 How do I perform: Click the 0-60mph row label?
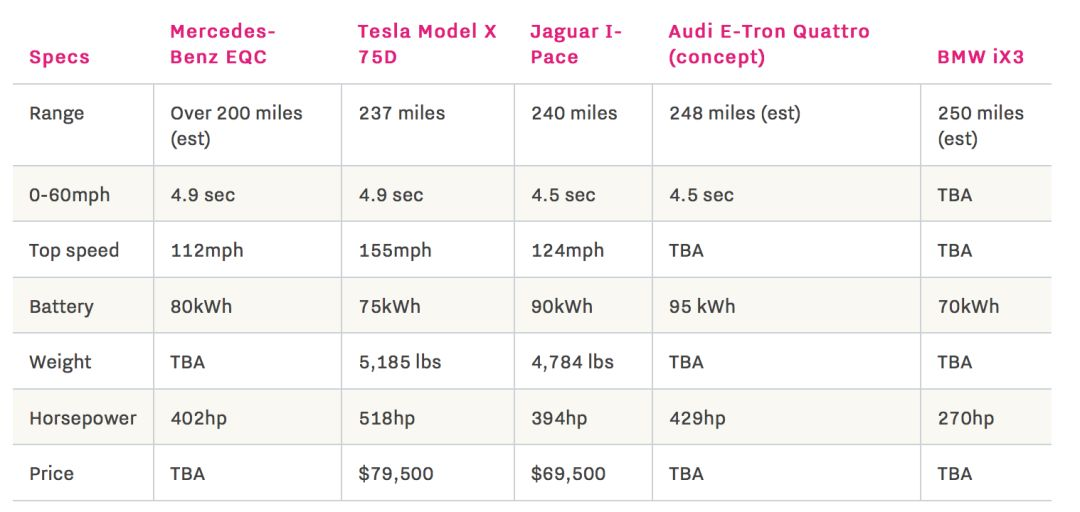point(69,195)
